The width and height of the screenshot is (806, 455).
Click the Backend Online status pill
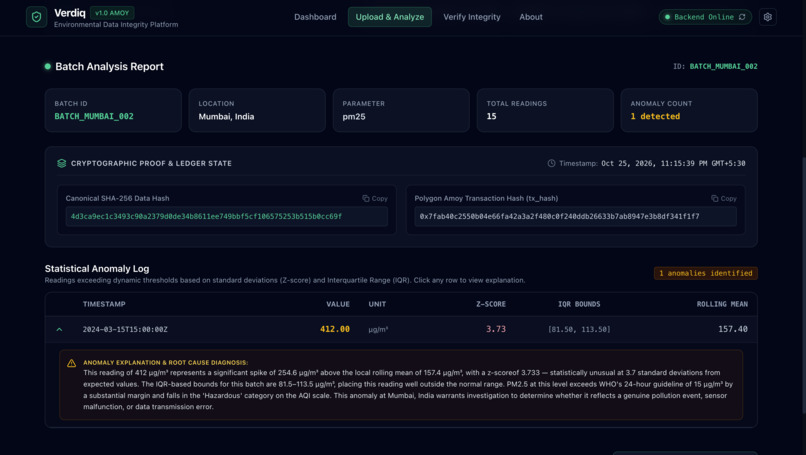pyautogui.click(x=705, y=17)
